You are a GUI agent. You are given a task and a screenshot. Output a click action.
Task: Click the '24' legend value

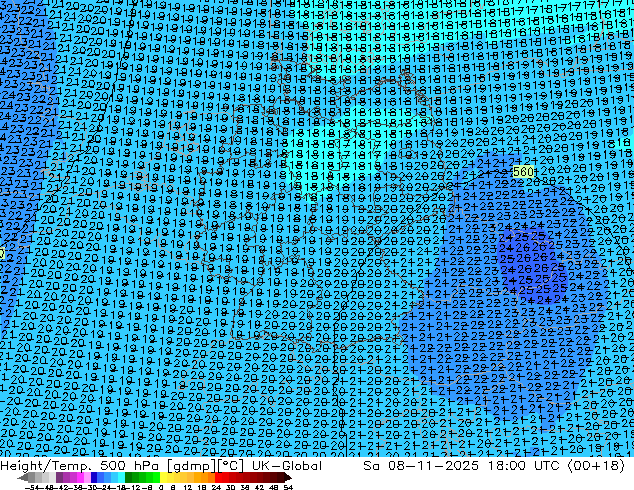tap(216, 488)
